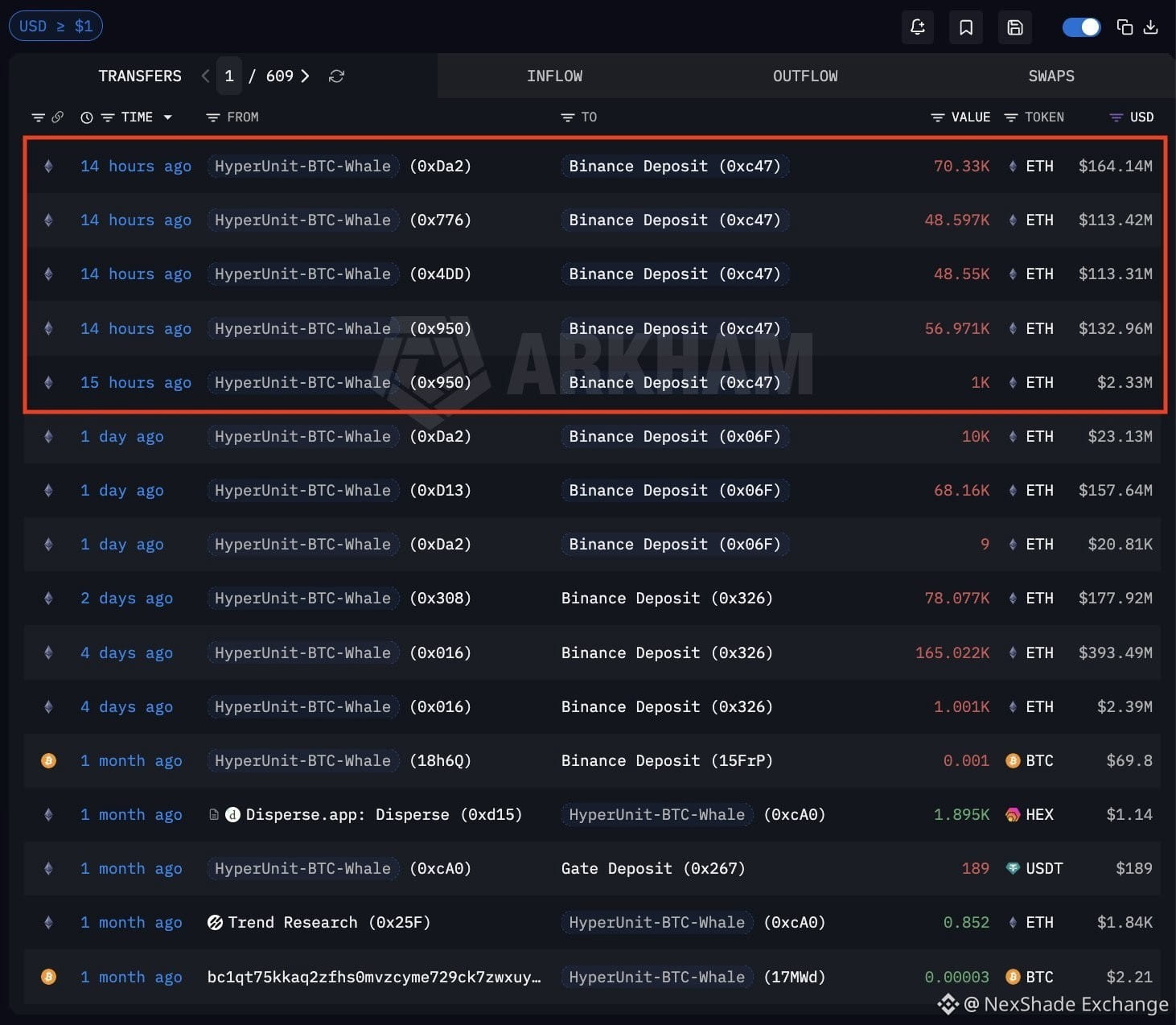Click the (18h6Q) sender address
The height and width of the screenshot is (1025, 1176).
[x=440, y=760]
